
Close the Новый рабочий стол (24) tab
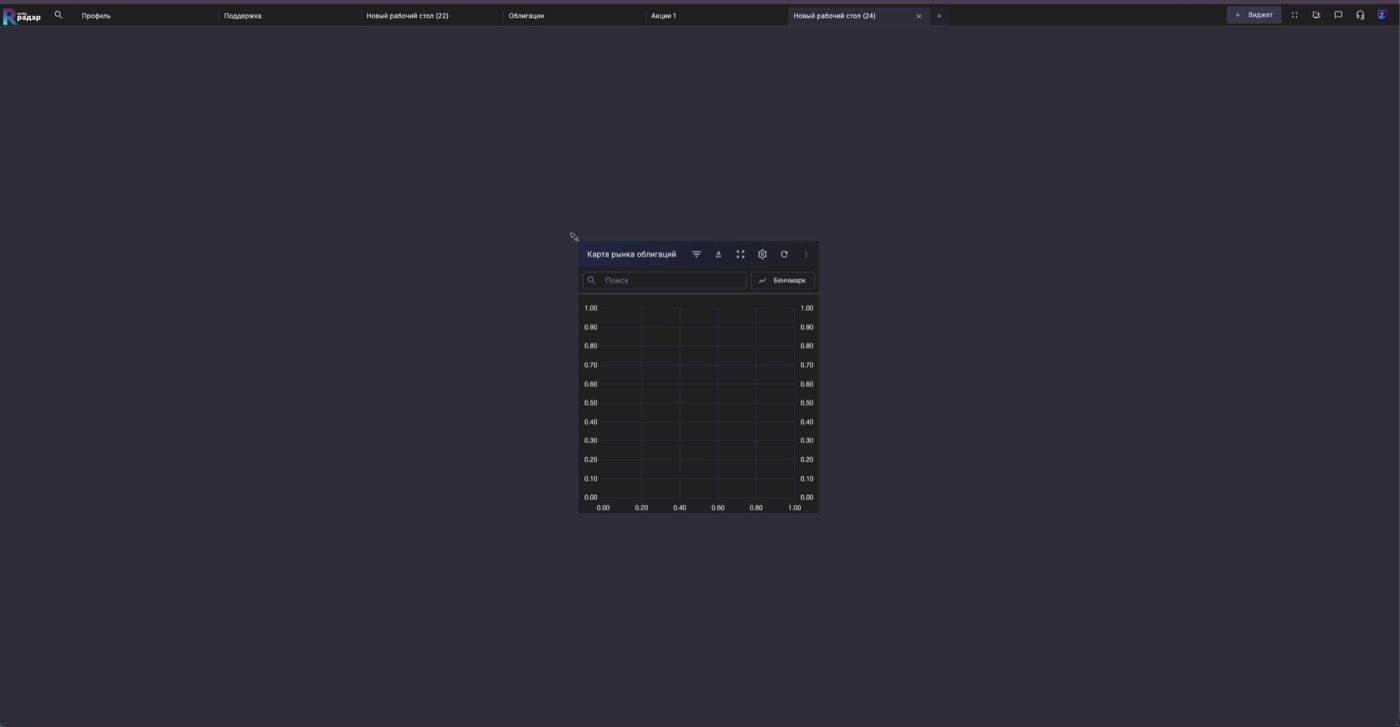919,16
